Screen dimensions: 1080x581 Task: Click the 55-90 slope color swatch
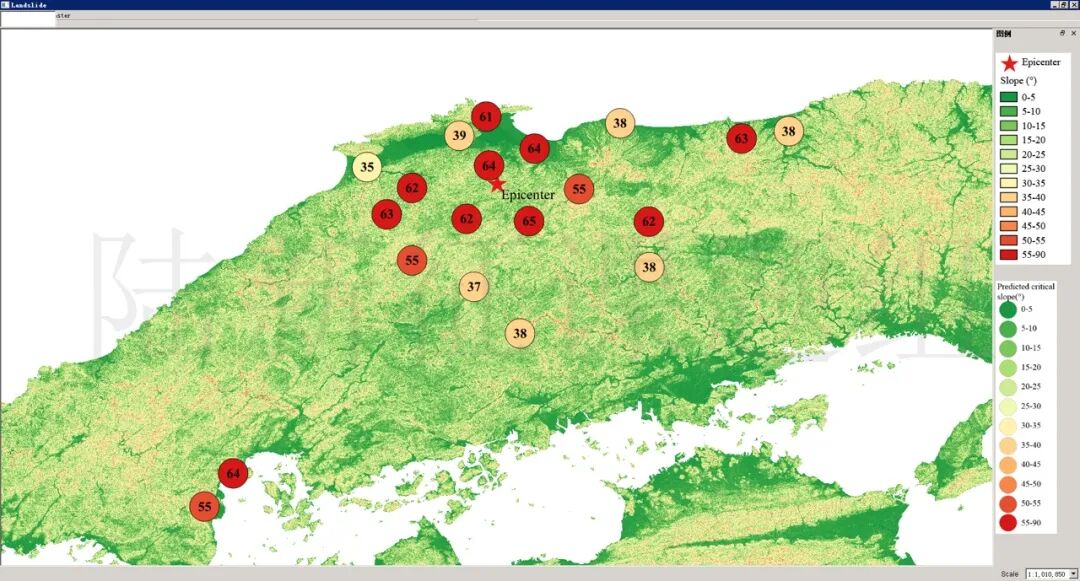click(x=1009, y=254)
